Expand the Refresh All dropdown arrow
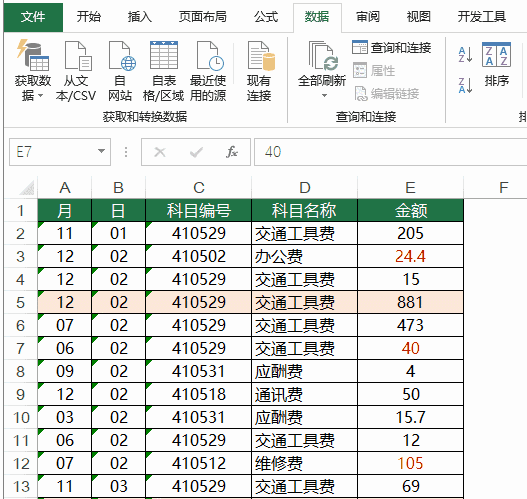The height and width of the screenshot is (499, 527). click(324, 95)
